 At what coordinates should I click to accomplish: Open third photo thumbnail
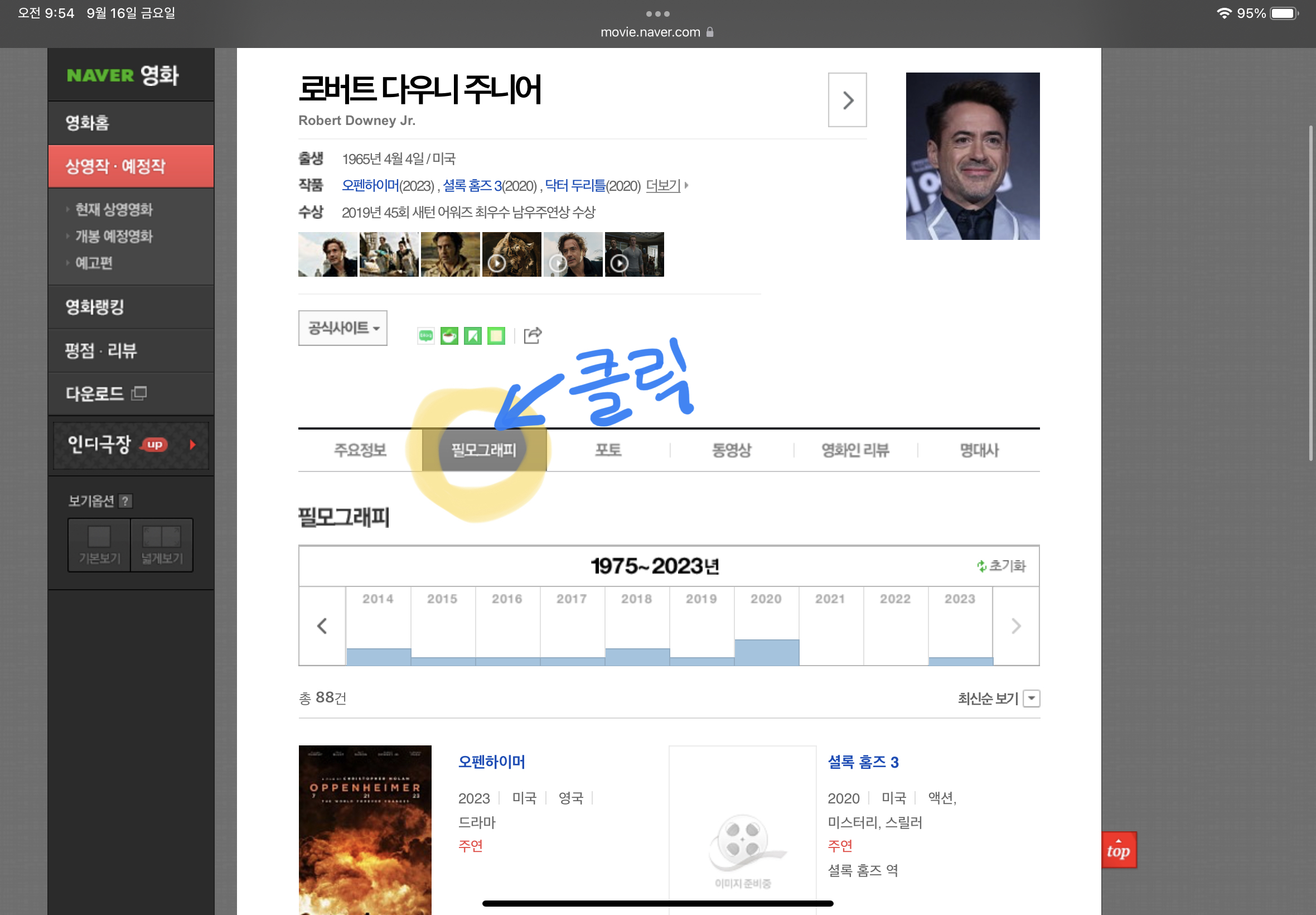(451, 254)
